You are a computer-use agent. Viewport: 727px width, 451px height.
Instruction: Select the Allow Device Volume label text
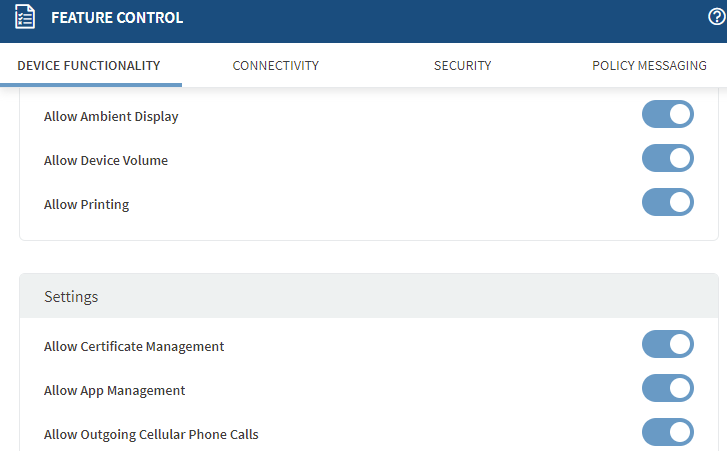(x=106, y=160)
